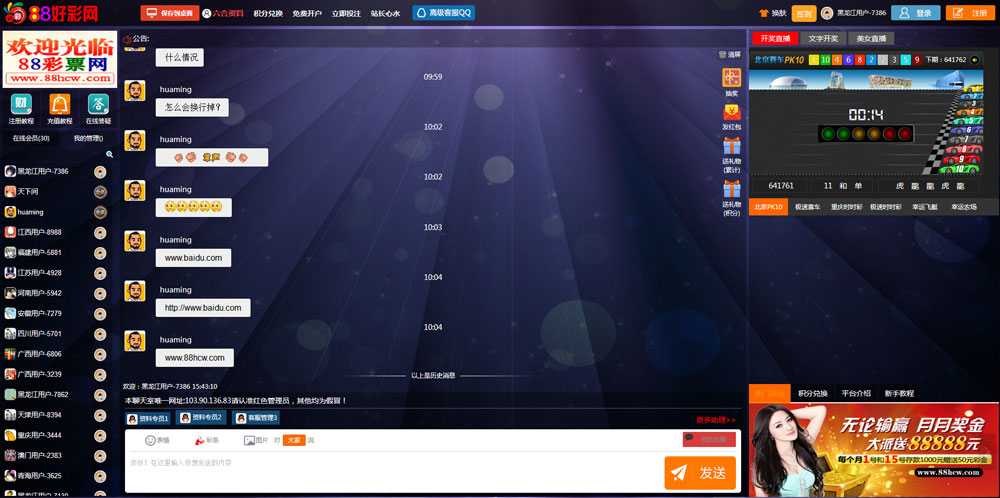
Task: Click the search magnifier in member list
Action: tap(110, 154)
